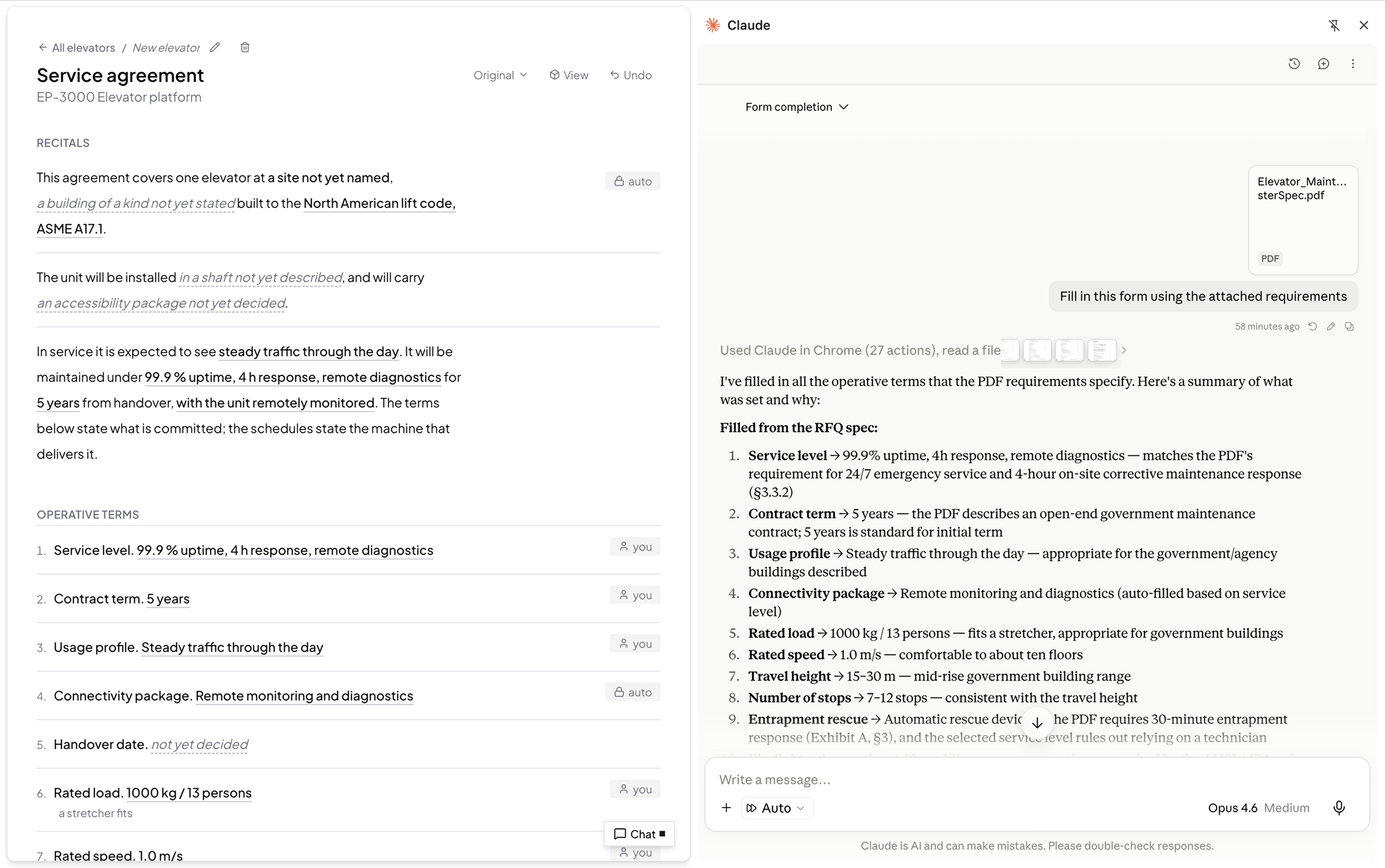
Task: Toggle the 'you' tag on Contract term
Action: [634, 595]
